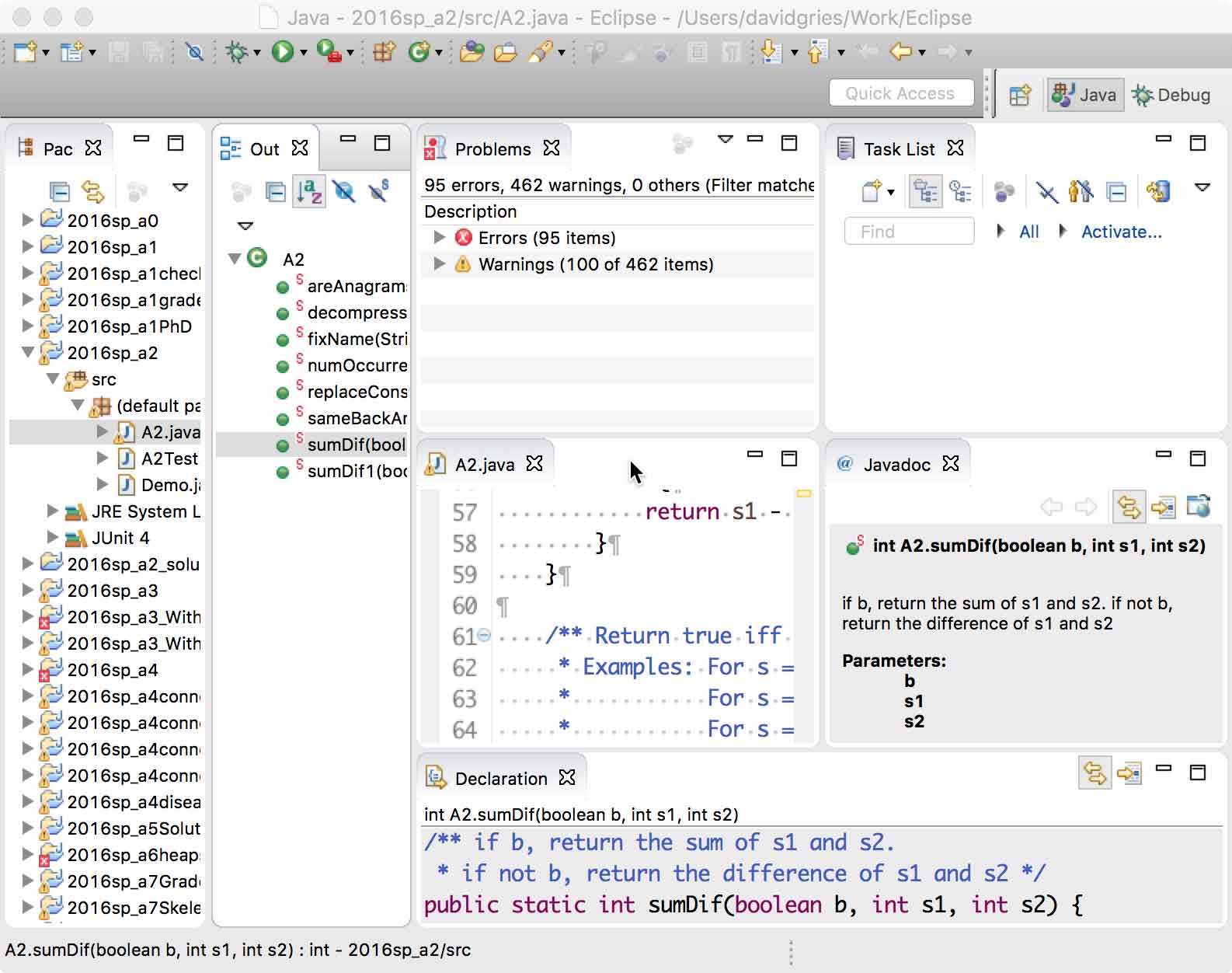Select the A2.java editor tab
The image size is (1232, 973).
[483, 465]
